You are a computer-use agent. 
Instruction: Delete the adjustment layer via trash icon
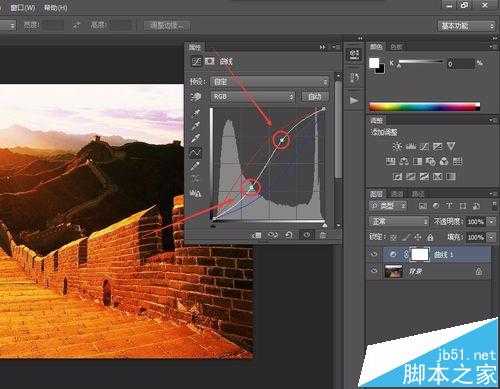[323, 235]
